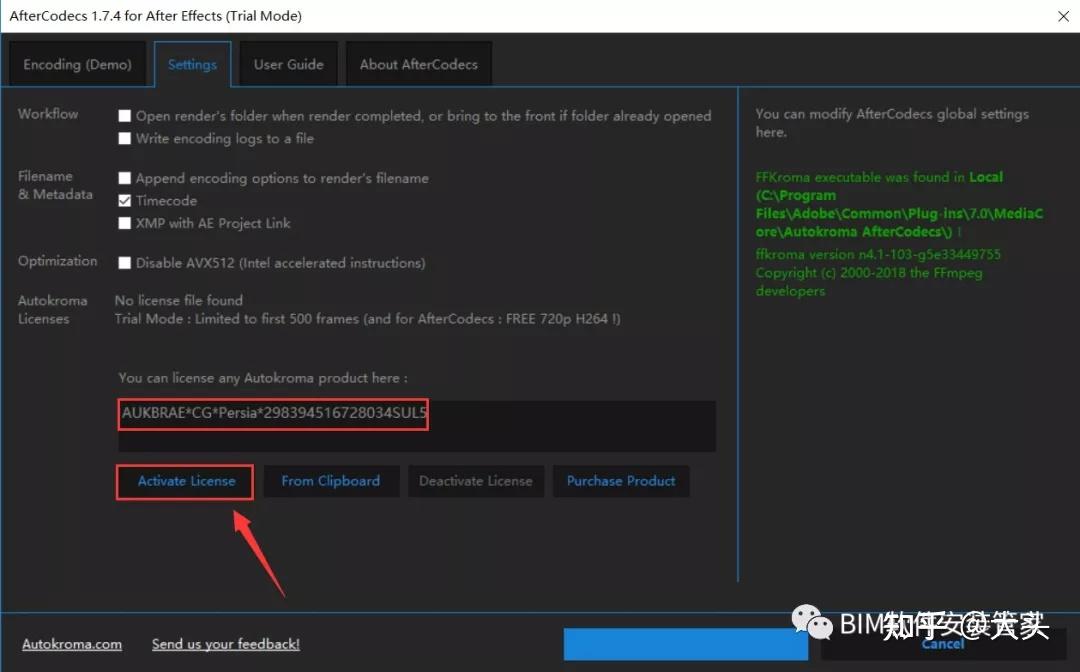Disable the Timecode option
Viewport: 1080px width, 672px height.
(124, 200)
